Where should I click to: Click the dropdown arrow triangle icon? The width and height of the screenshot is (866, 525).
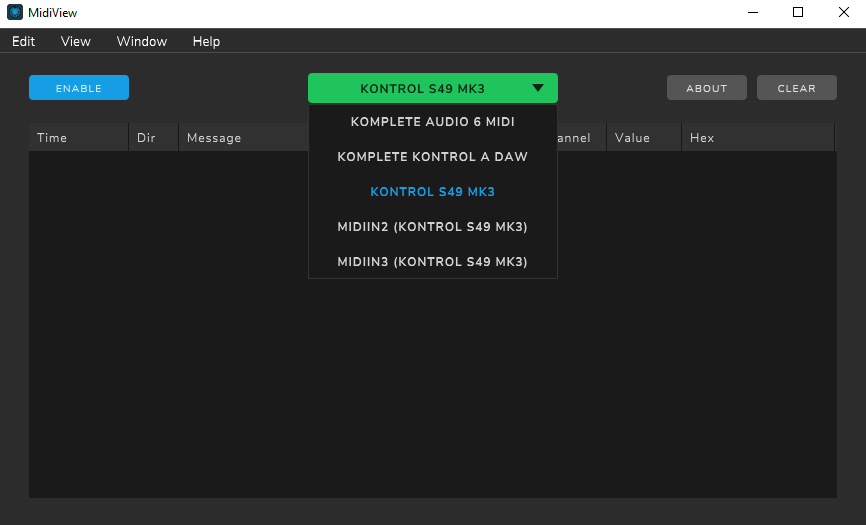pyautogui.click(x=538, y=88)
